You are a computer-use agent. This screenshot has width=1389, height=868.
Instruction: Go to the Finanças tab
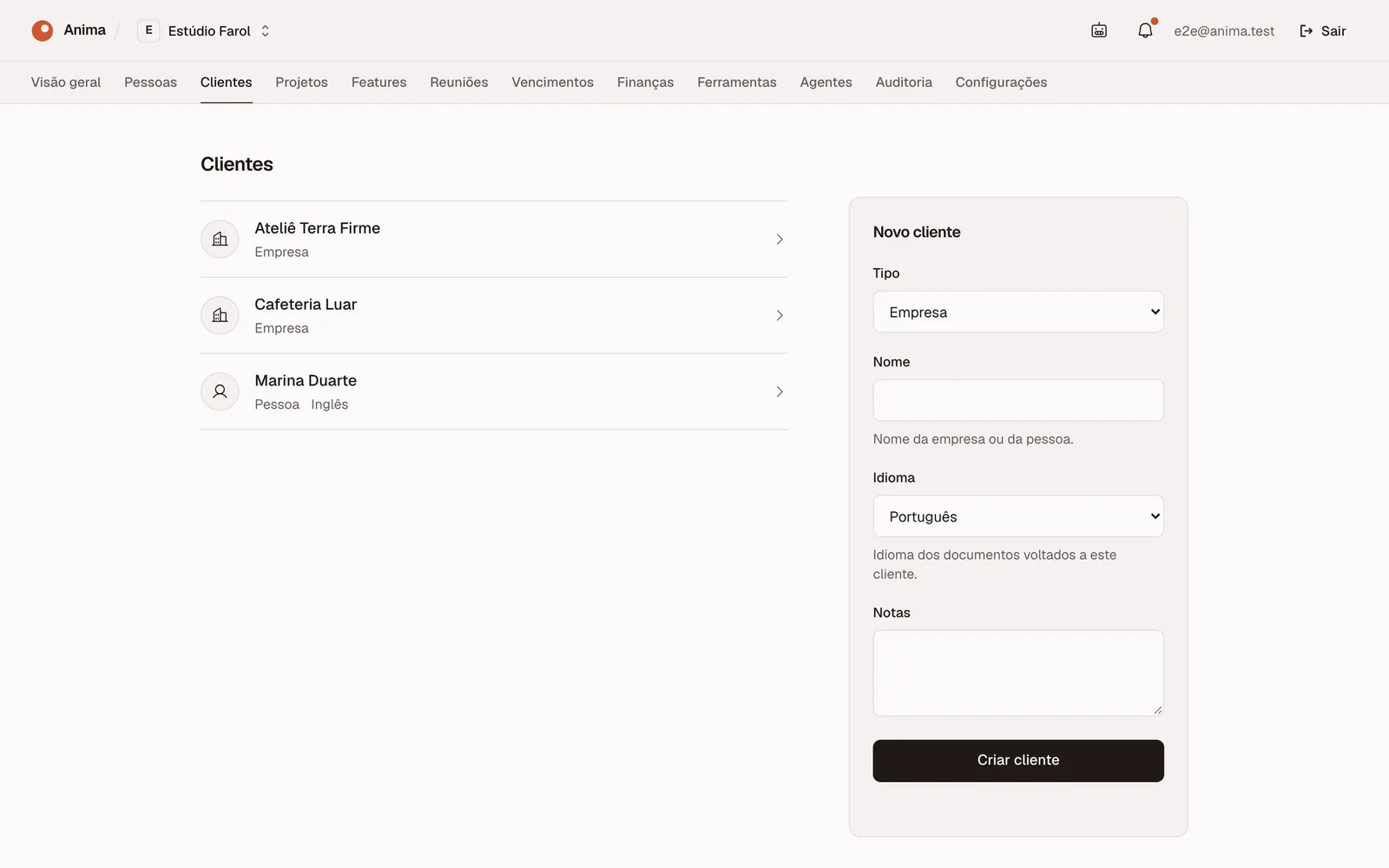pyautogui.click(x=645, y=82)
